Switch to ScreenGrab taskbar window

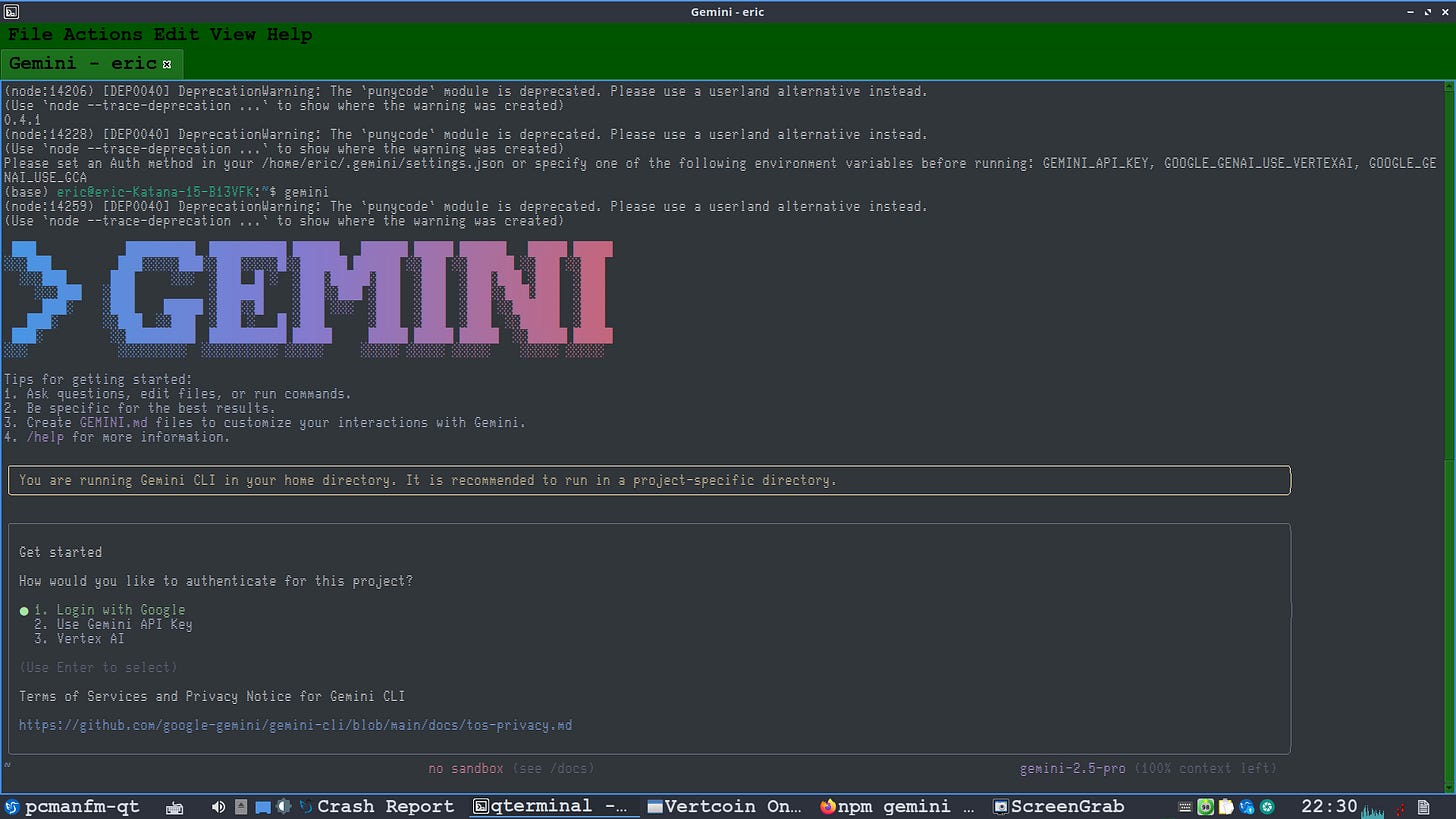point(1058,807)
